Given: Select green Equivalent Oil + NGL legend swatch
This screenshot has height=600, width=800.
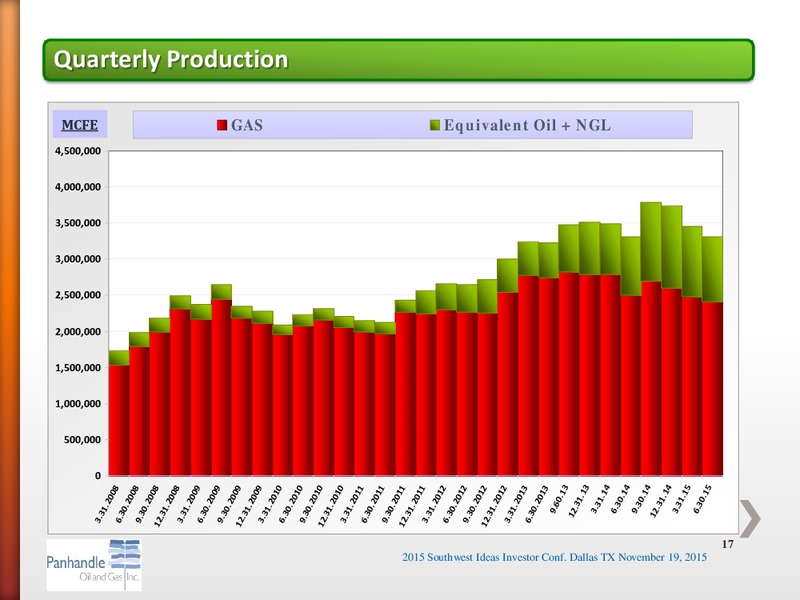Looking at the screenshot, I should pos(435,125).
